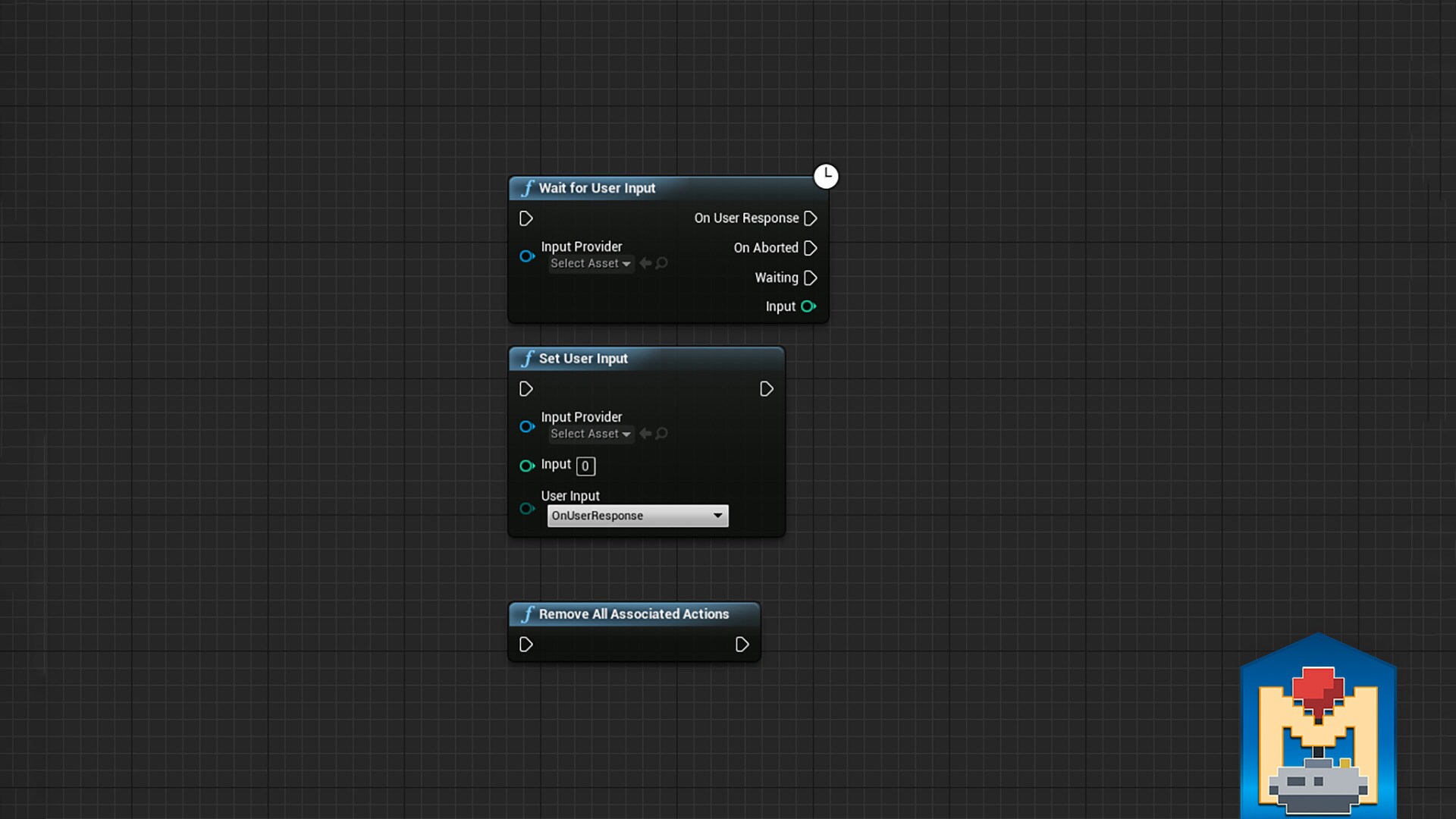Click Wait node's blue Input Provider pin
Screen dimensions: 1456x819
(527, 256)
